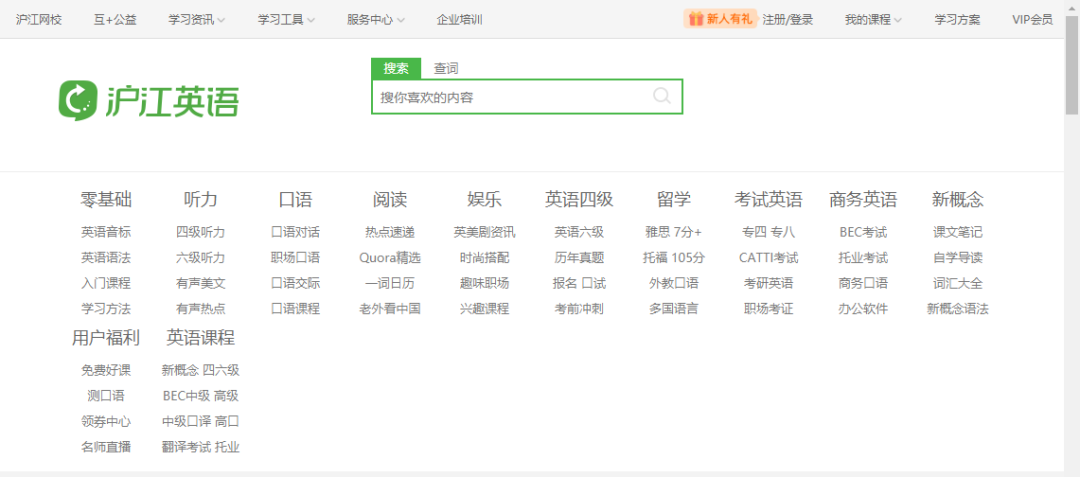The height and width of the screenshot is (477, 1080).
Task: Click the Quora精选 link
Action: 390,257
